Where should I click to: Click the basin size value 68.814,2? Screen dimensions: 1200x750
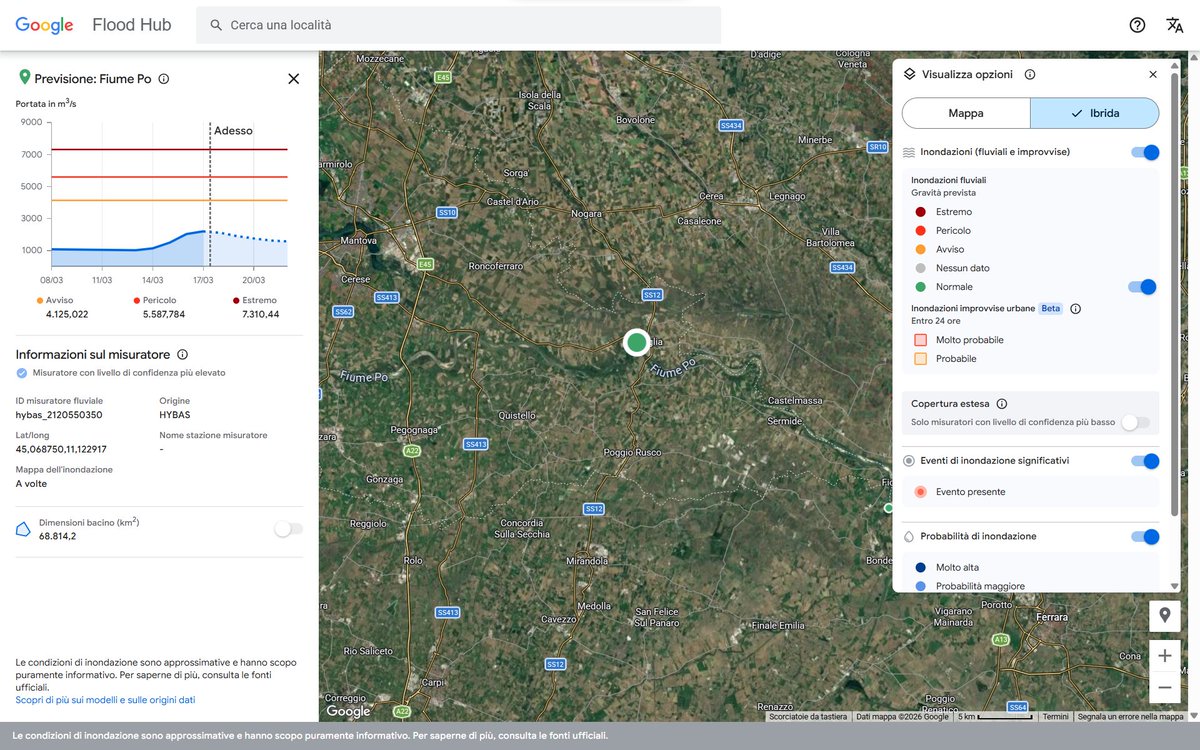[58, 536]
